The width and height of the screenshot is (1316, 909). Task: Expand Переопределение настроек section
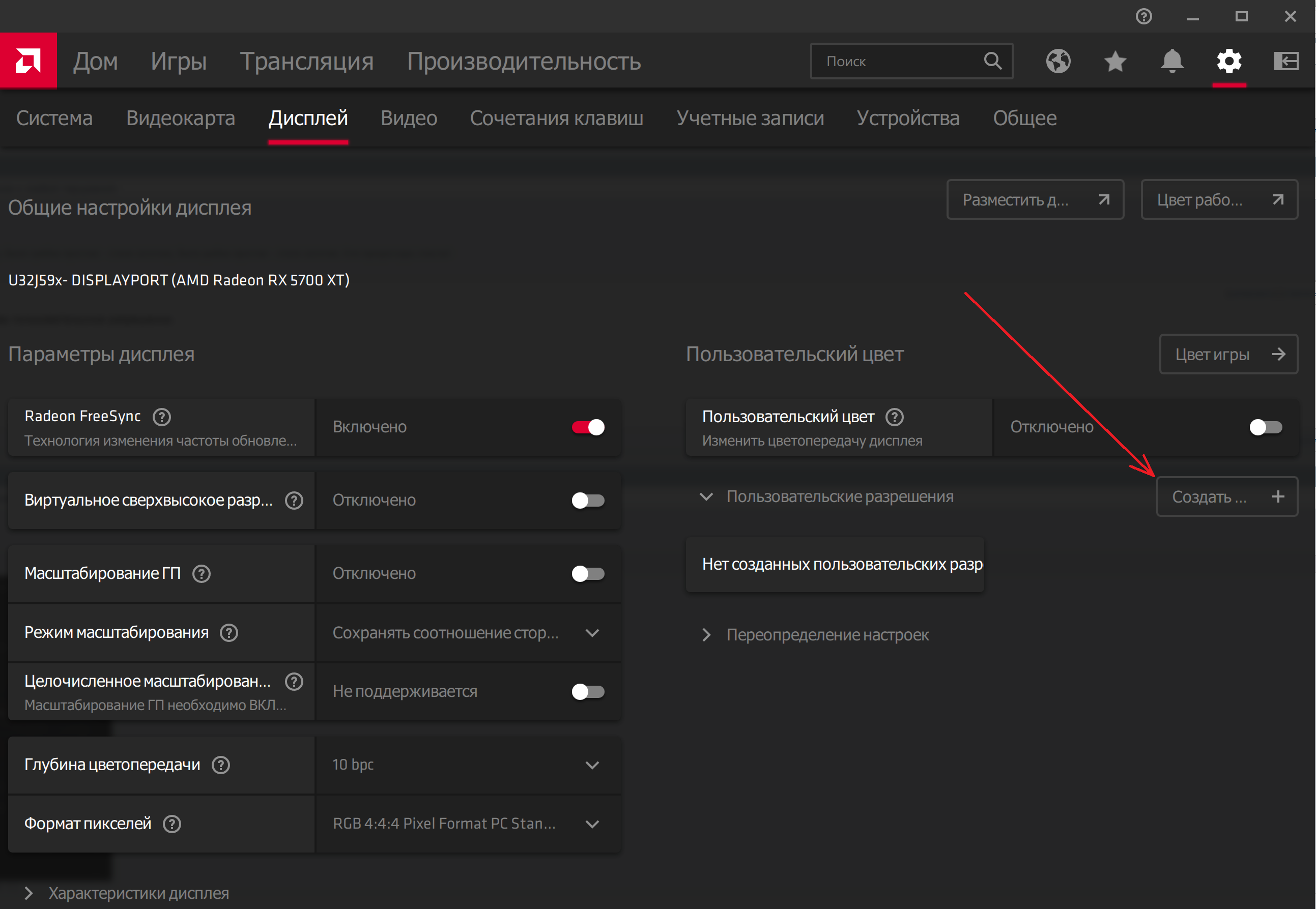pyautogui.click(x=827, y=635)
